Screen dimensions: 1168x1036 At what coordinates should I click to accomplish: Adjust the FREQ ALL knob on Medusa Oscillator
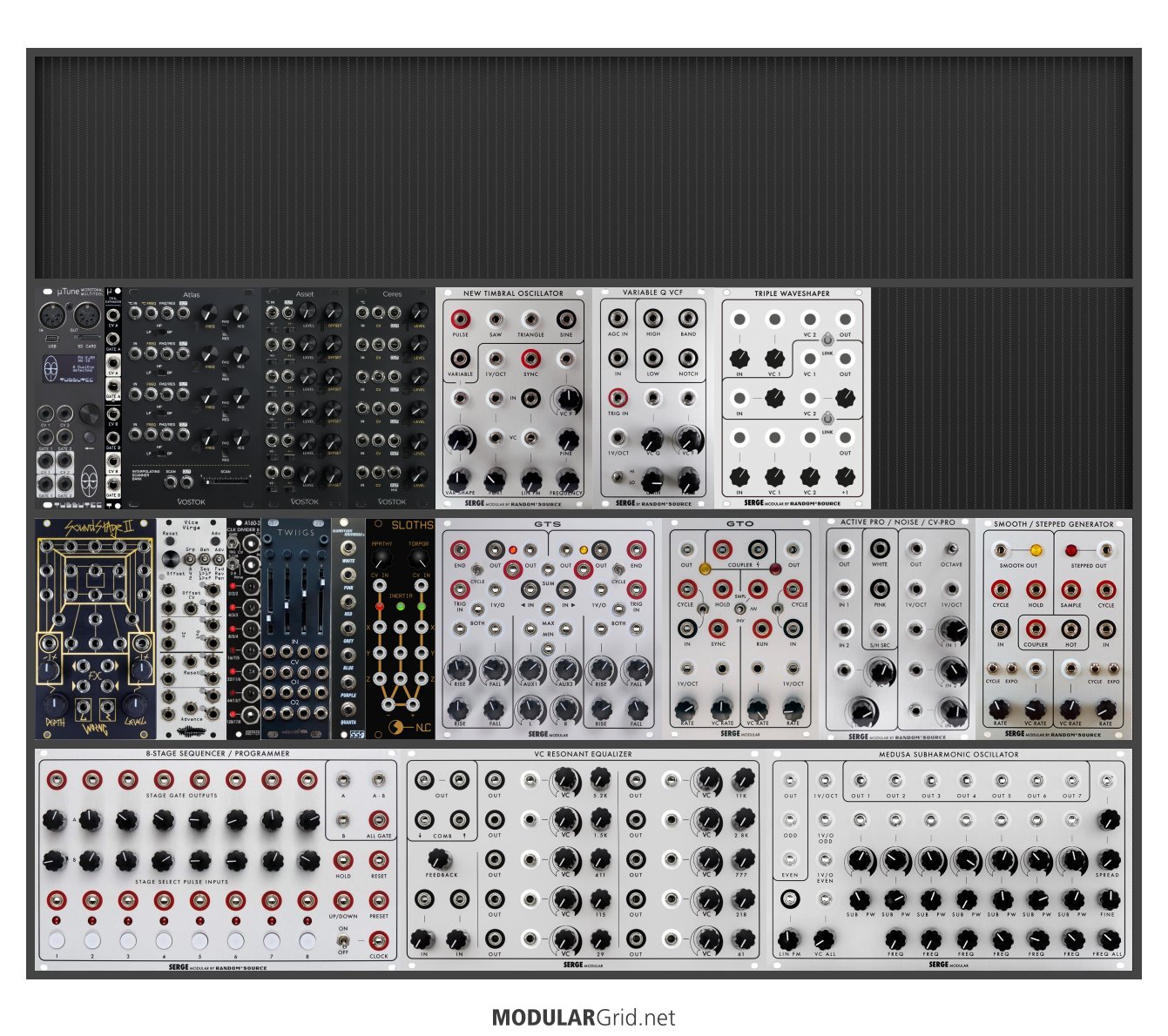(x=1107, y=939)
